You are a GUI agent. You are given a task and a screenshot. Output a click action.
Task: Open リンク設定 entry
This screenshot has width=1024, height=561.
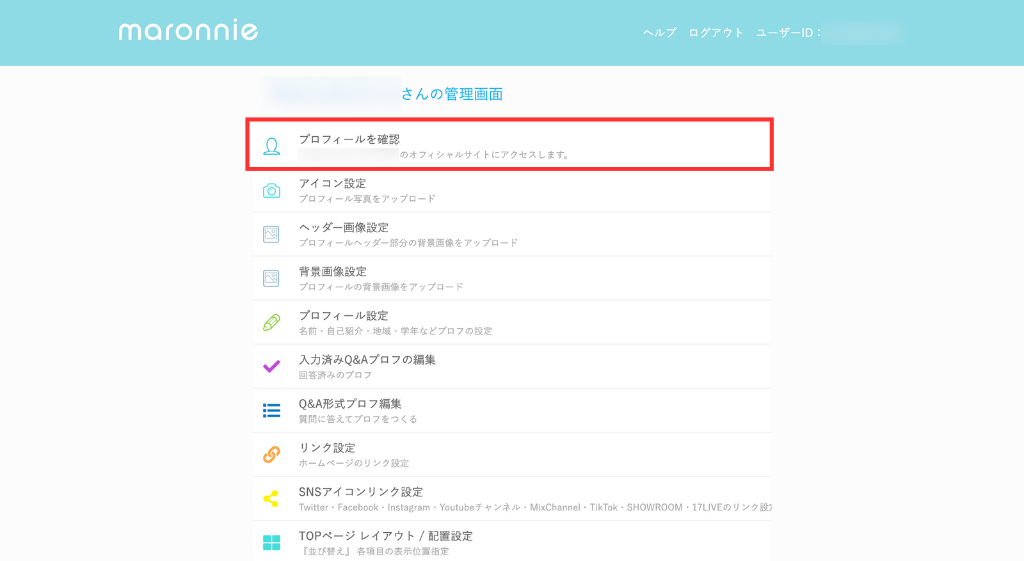(x=512, y=455)
